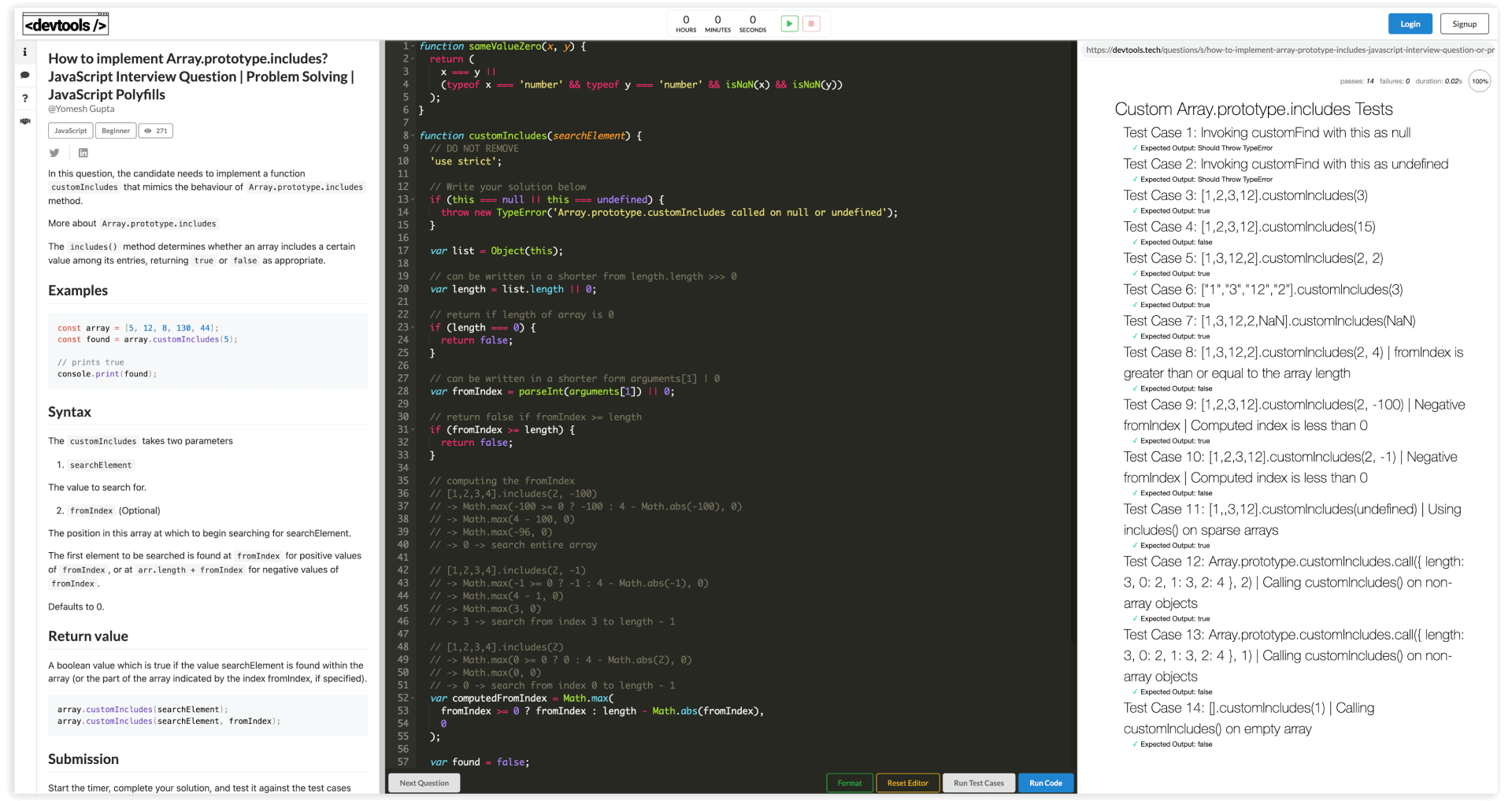Stop the timer with red stop button
The width and height of the screenshot is (1512, 801).
pyautogui.click(x=811, y=24)
